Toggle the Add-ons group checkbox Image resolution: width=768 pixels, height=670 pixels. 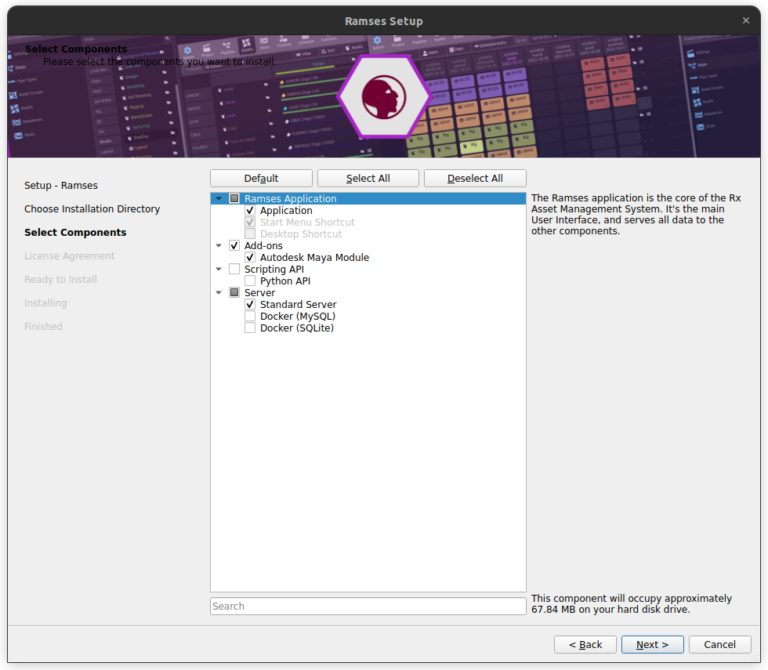click(234, 246)
